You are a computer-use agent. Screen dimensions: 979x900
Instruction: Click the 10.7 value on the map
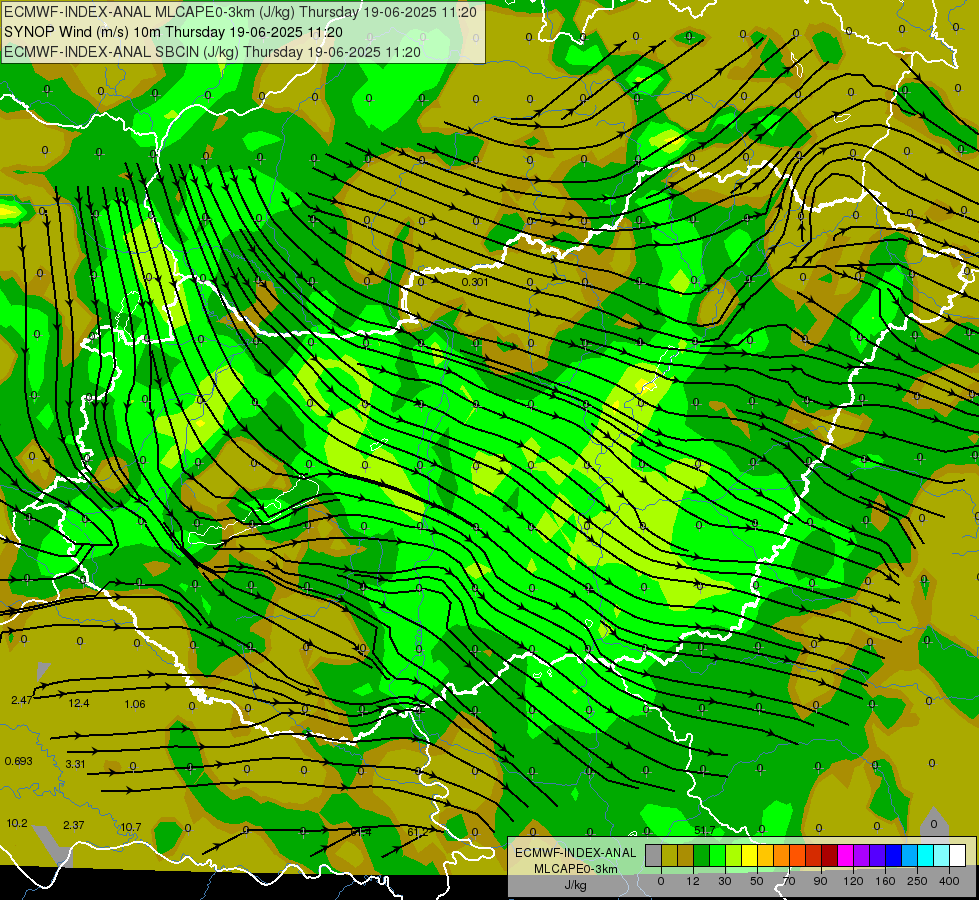(130, 828)
